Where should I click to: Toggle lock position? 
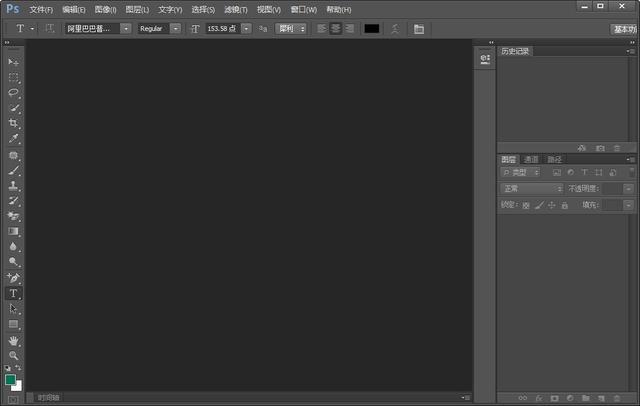coord(552,205)
